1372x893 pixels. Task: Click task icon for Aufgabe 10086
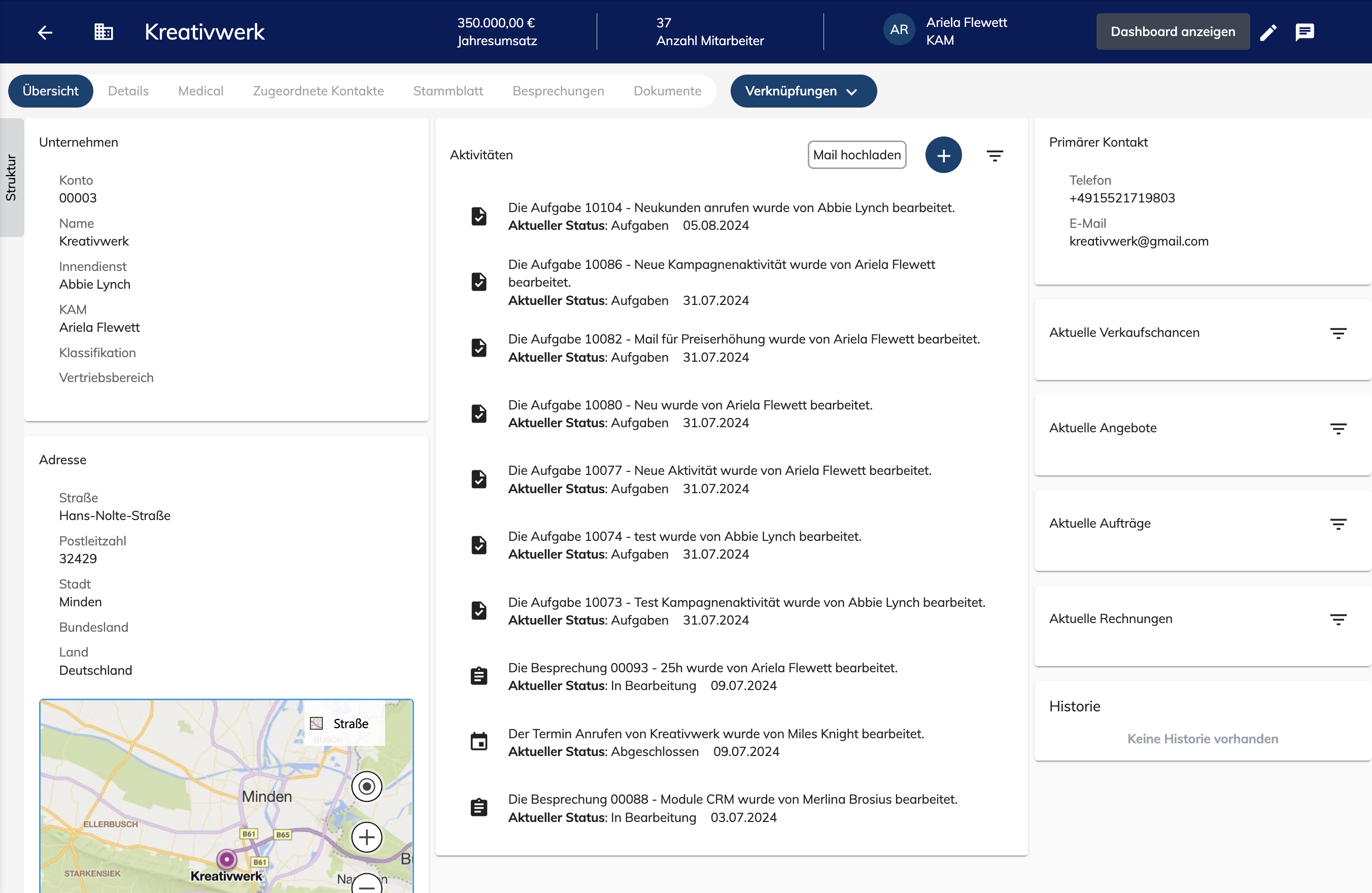tap(478, 282)
